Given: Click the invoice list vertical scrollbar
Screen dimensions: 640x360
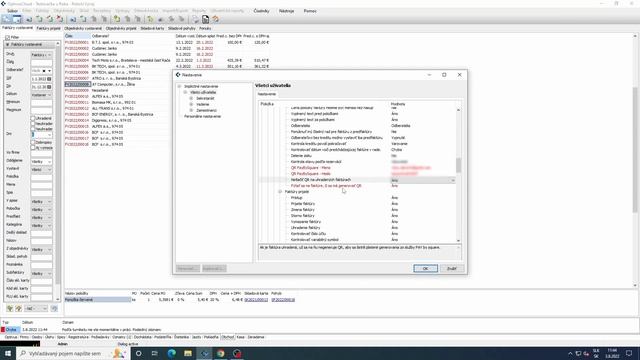Looking at the screenshot, I should coord(635,149).
